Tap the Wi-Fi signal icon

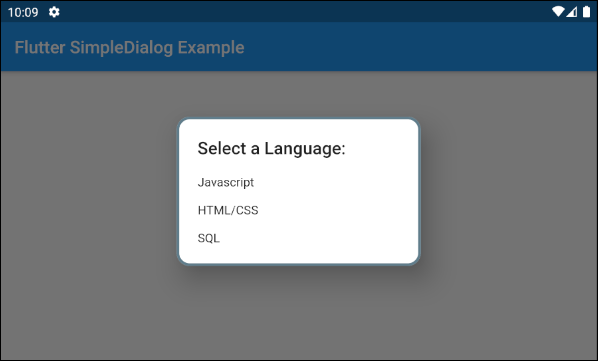(x=558, y=12)
